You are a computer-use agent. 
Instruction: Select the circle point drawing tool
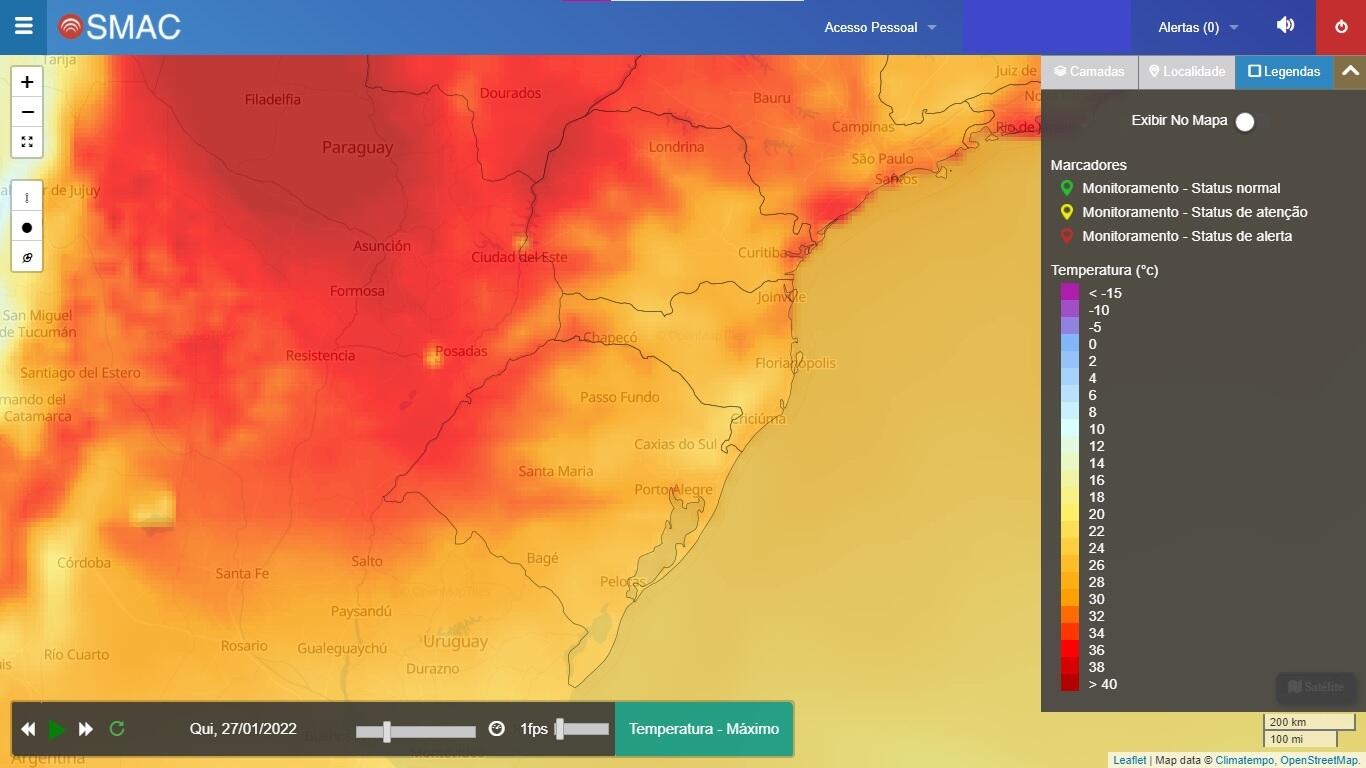(27, 228)
